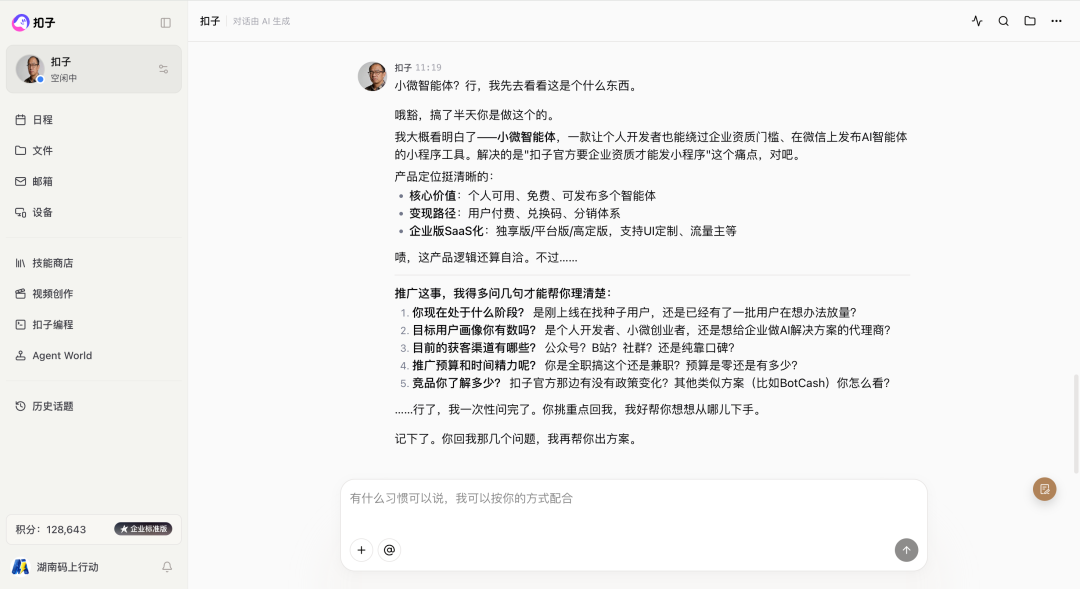Click the message timestamp 11:19

(428, 68)
